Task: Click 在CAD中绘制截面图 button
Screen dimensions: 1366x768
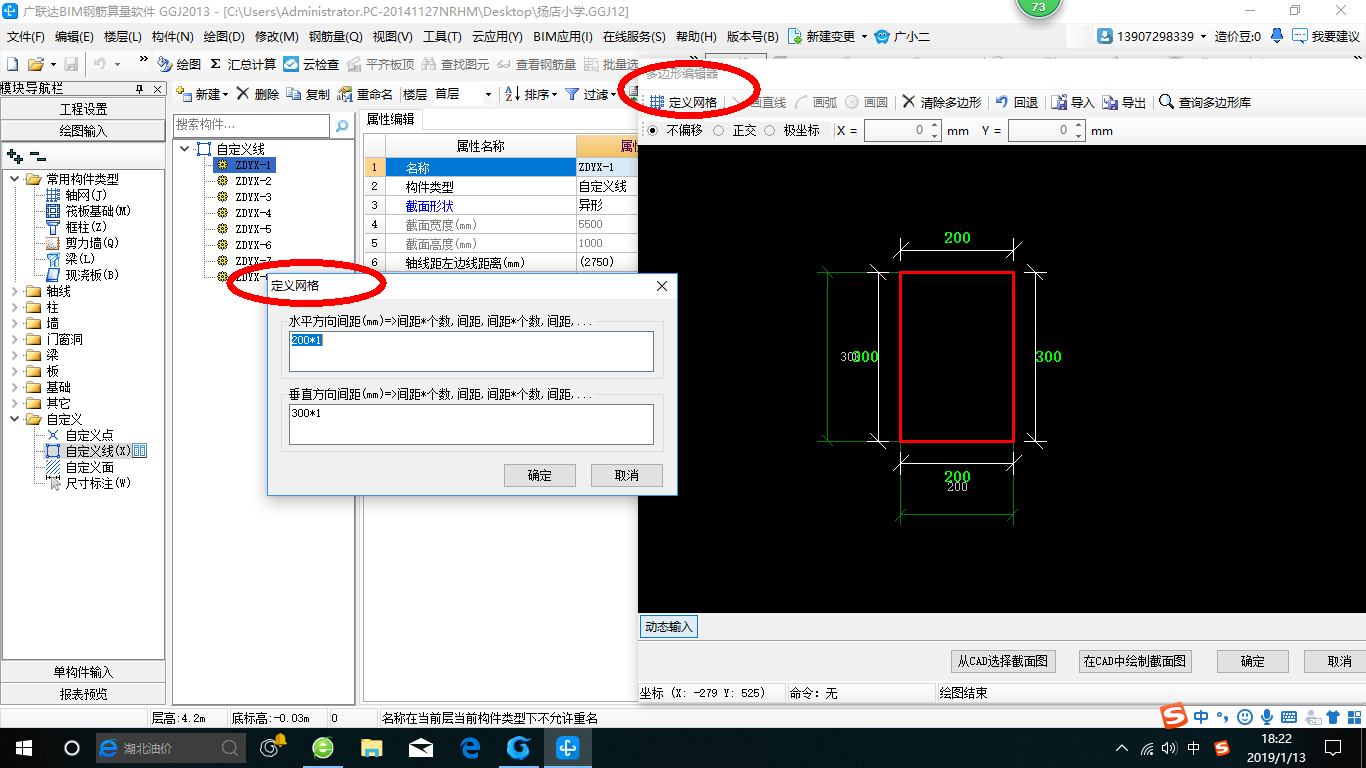Action: tap(1136, 661)
